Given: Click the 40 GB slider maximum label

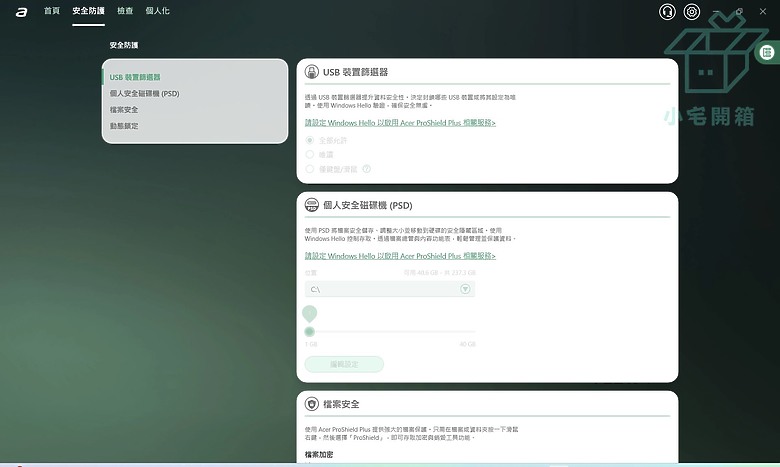Looking at the screenshot, I should pyautogui.click(x=468, y=344).
